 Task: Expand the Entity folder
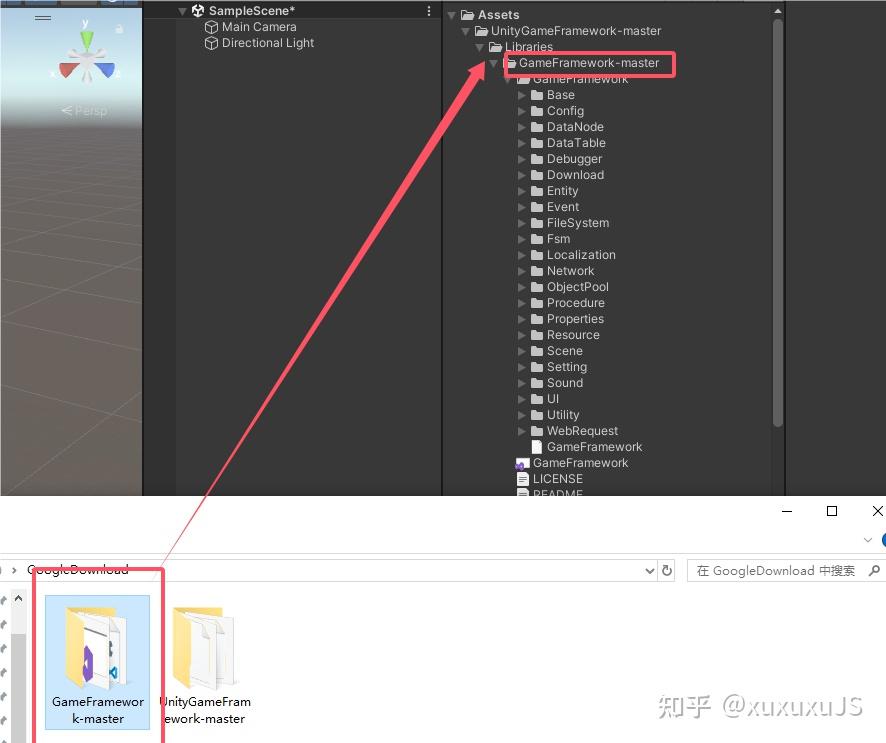pyautogui.click(x=521, y=191)
